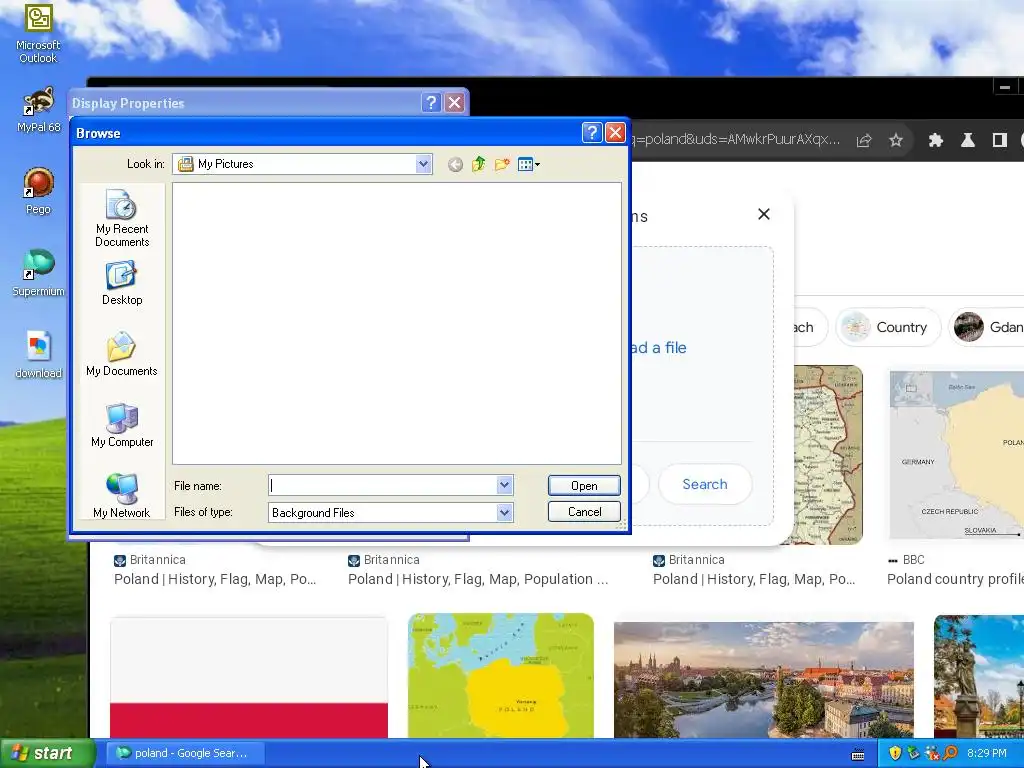
Task: Open the yellow Poland map thumbnail
Action: (501, 676)
